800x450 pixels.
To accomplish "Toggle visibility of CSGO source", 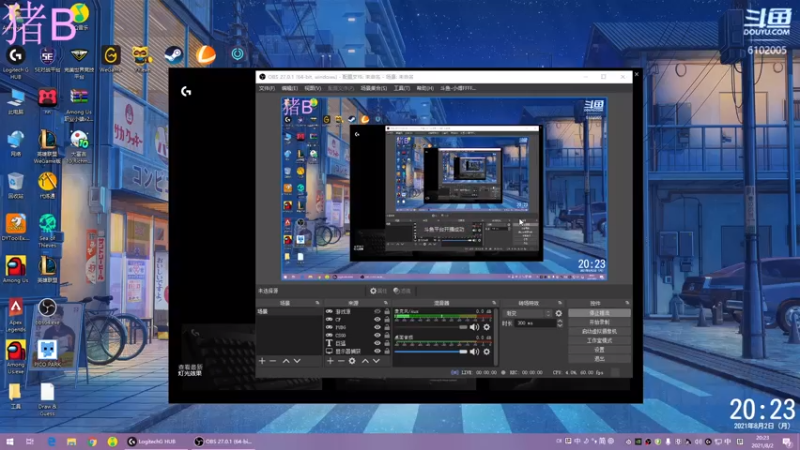I will pos(378,335).
